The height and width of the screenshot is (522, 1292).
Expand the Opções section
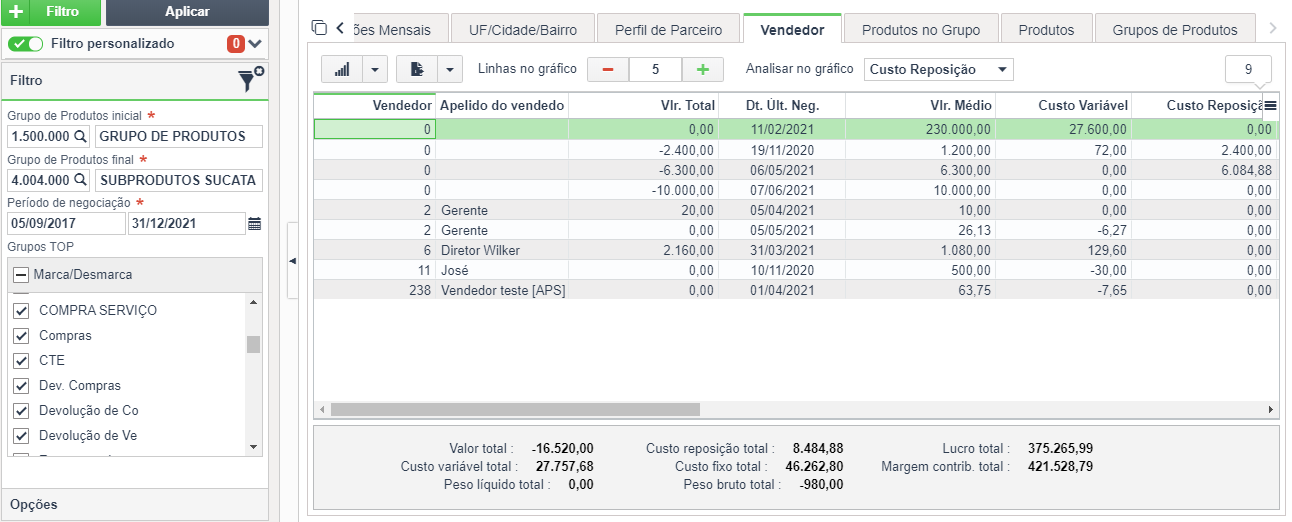coord(134,504)
